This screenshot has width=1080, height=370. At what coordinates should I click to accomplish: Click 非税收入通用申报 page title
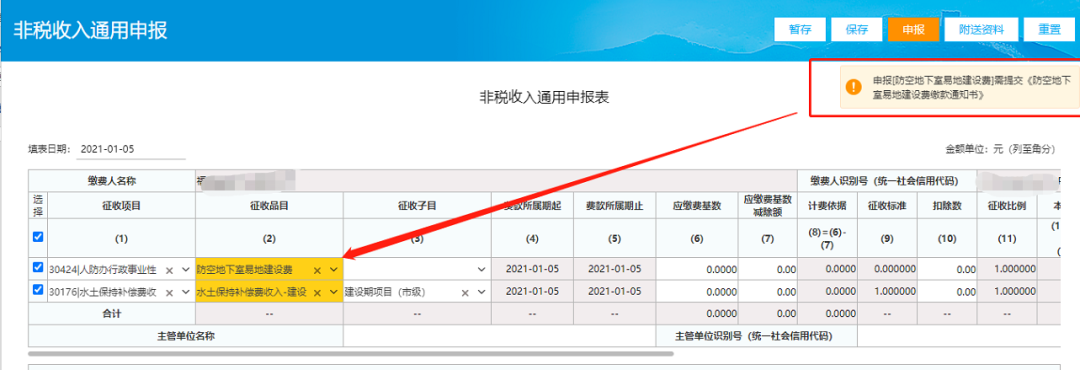[x=90, y=31]
